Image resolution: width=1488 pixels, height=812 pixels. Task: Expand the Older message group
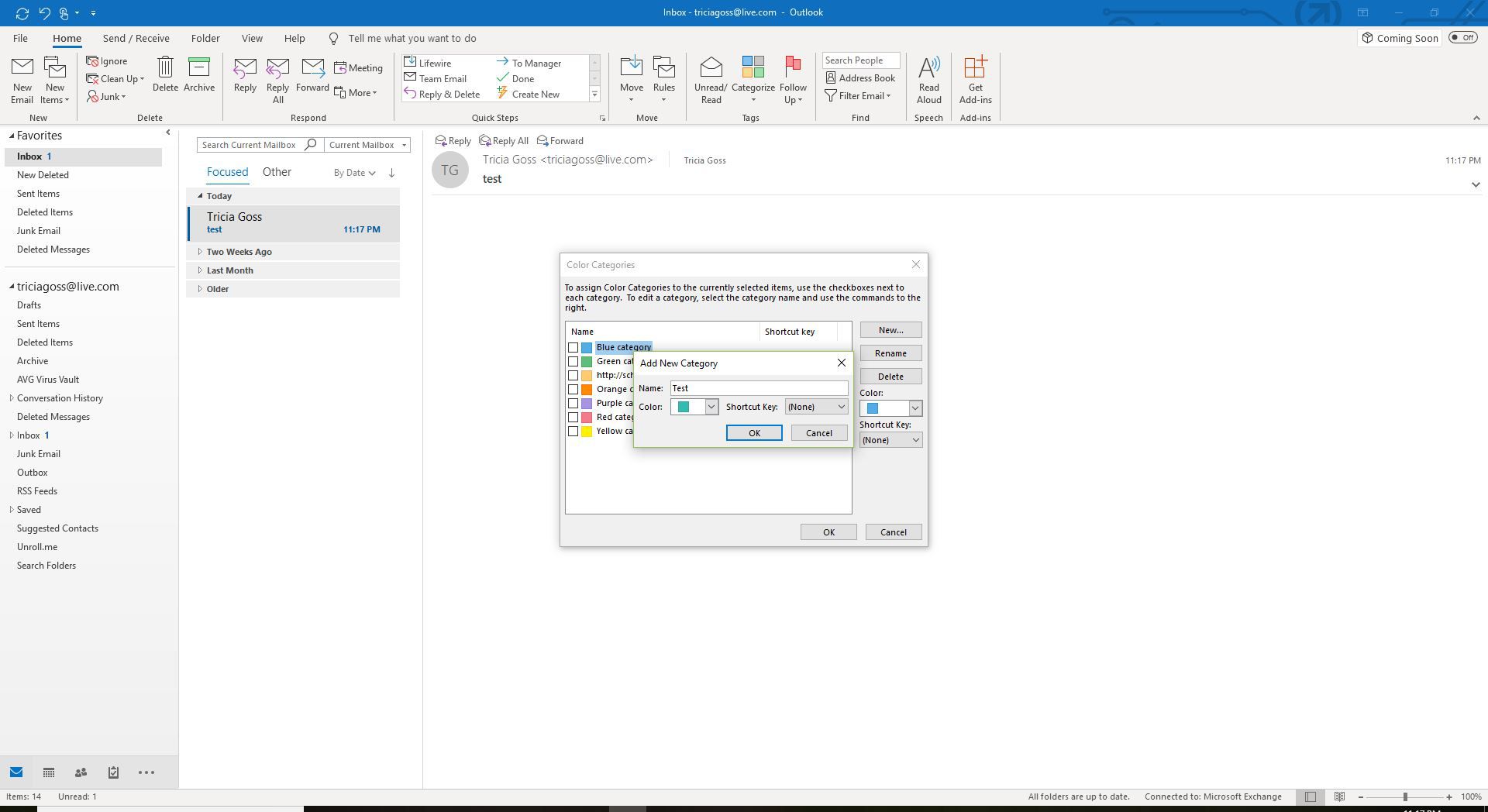pos(200,289)
